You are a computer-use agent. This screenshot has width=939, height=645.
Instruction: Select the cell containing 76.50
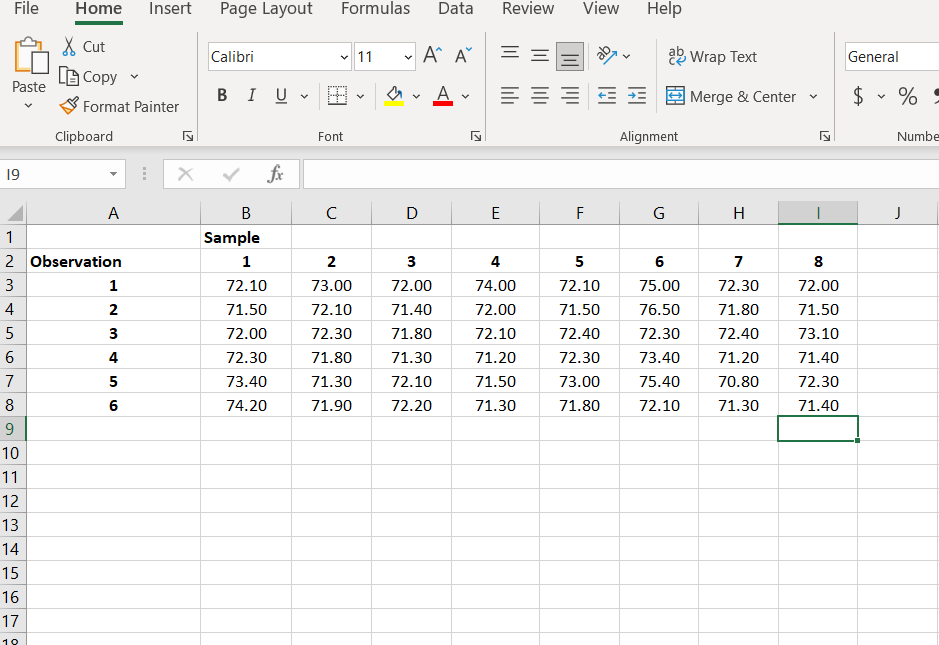[x=658, y=309]
